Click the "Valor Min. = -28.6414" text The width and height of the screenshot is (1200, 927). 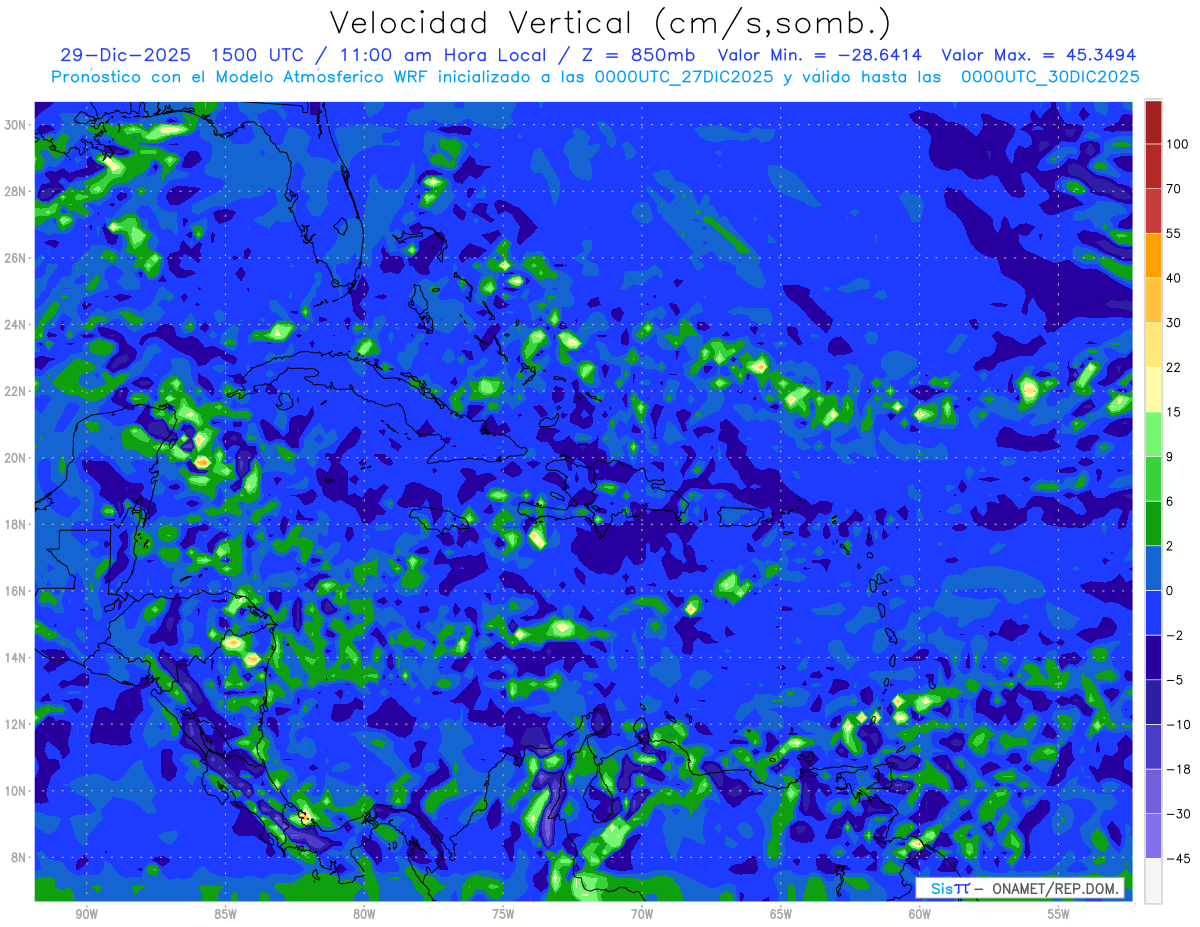(820, 56)
